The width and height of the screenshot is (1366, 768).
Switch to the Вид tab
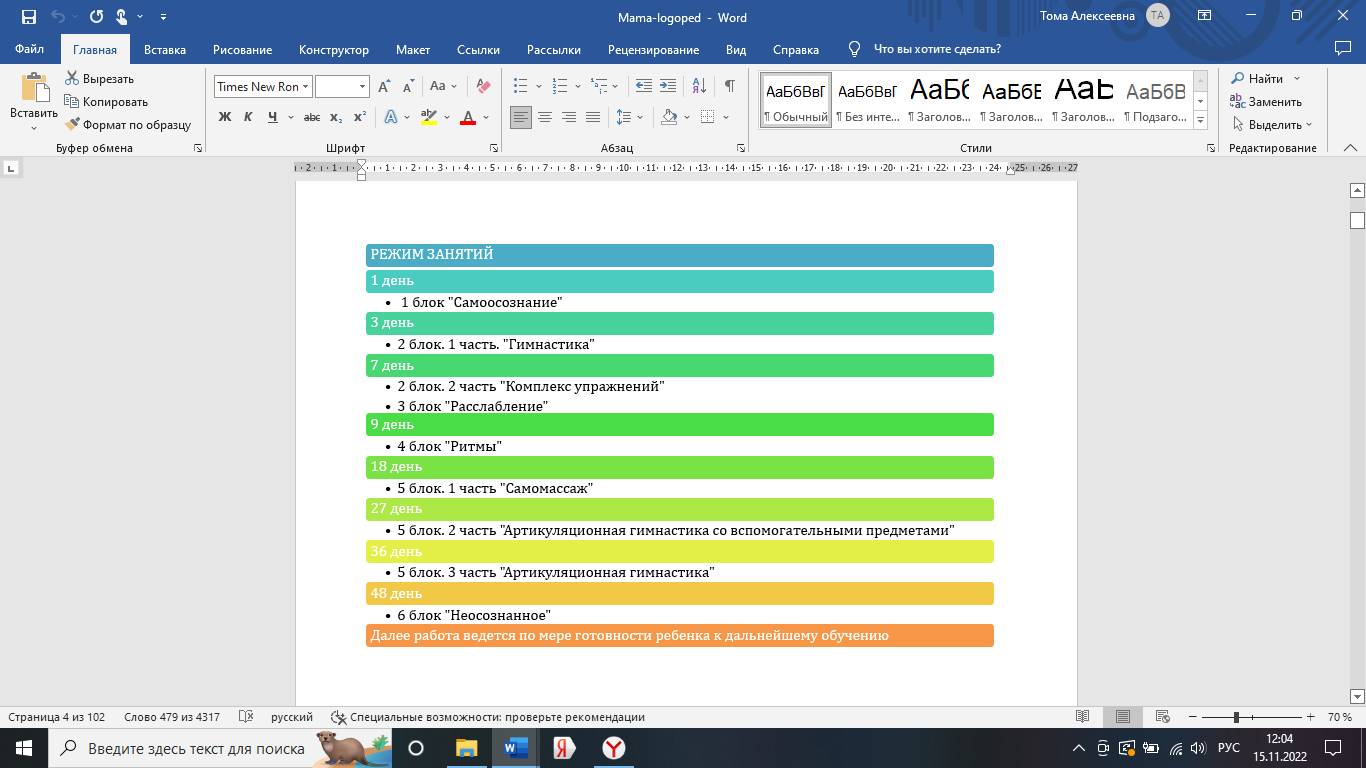point(736,49)
